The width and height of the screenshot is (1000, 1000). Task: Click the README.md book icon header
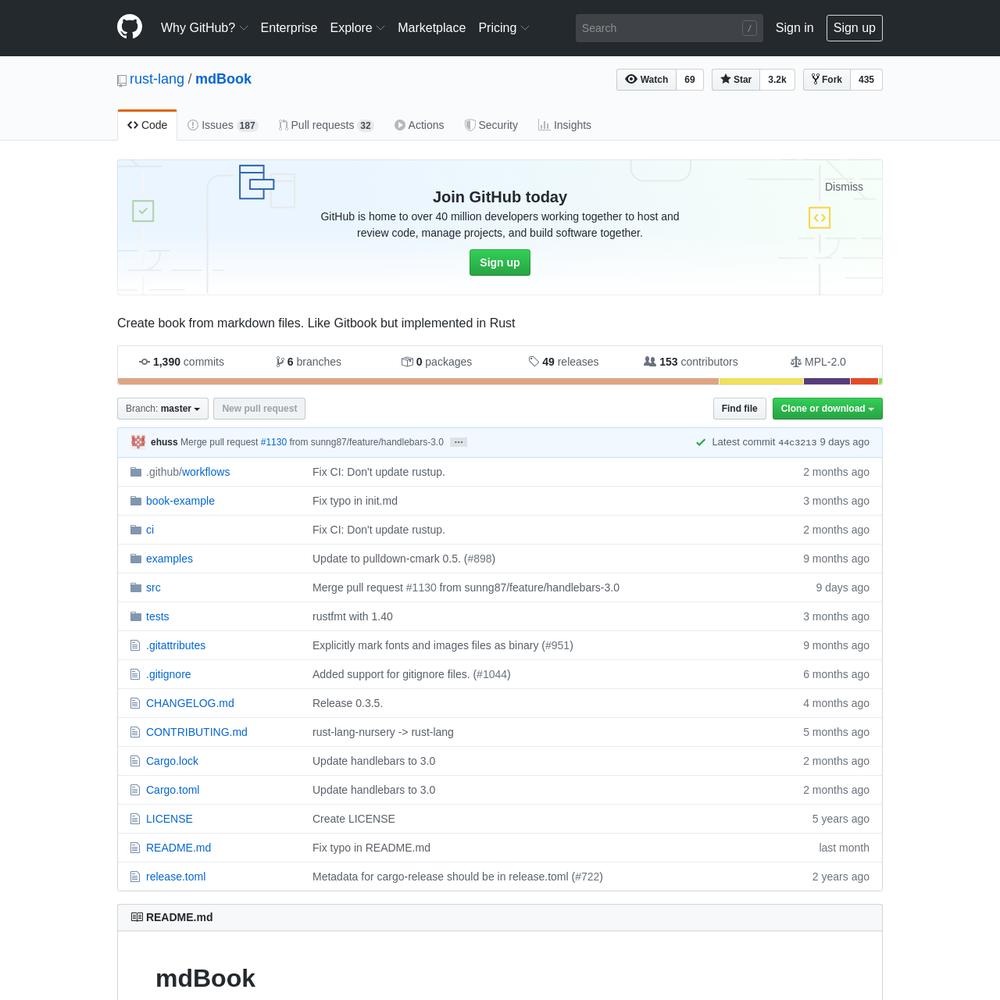[x=136, y=917]
